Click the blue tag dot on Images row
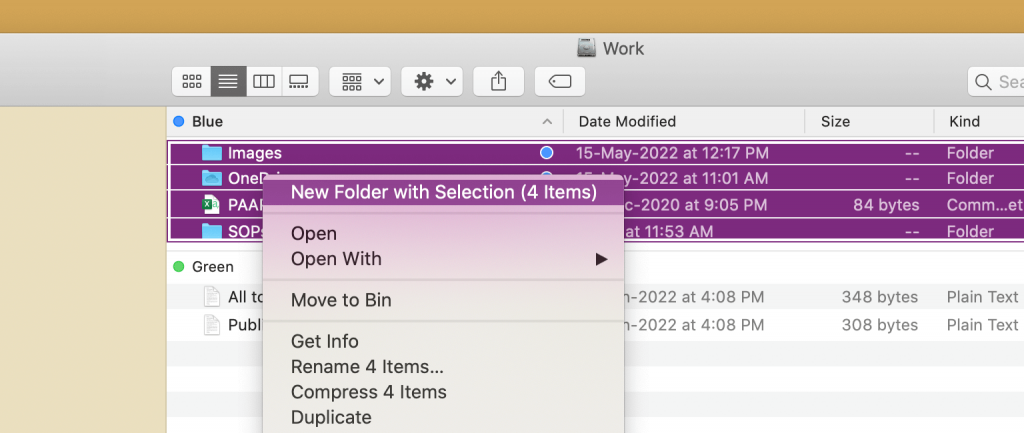Image resolution: width=1024 pixels, height=433 pixels. pyautogui.click(x=547, y=153)
